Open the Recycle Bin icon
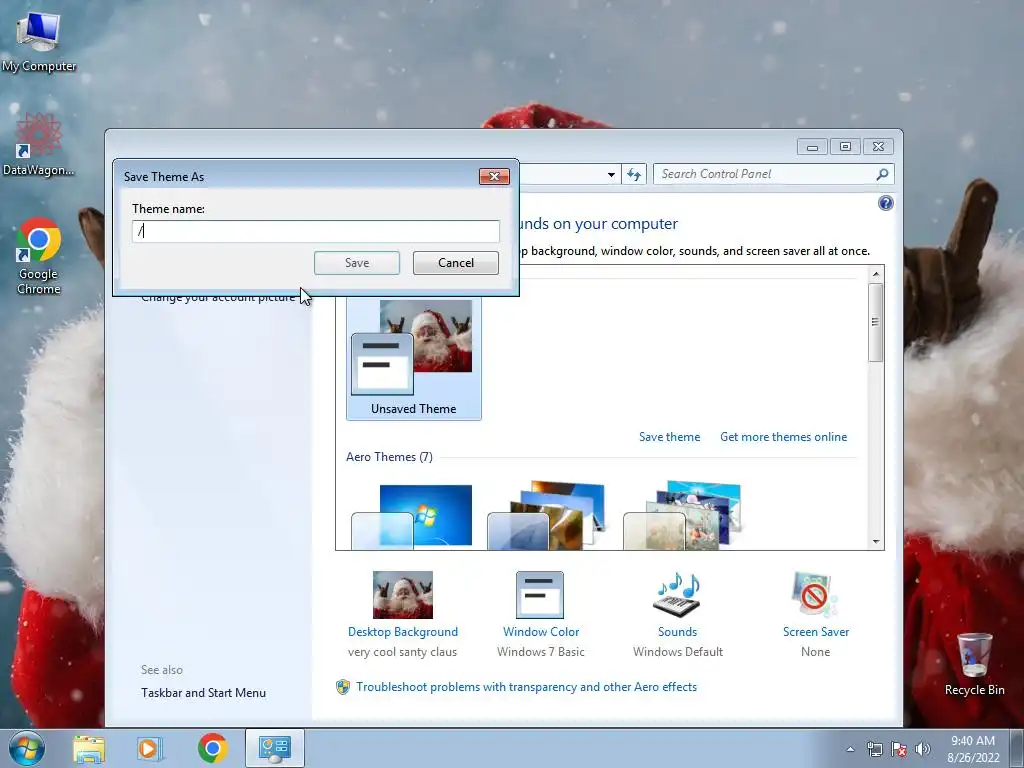Image resolution: width=1024 pixels, height=768 pixels. tap(974, 664)
